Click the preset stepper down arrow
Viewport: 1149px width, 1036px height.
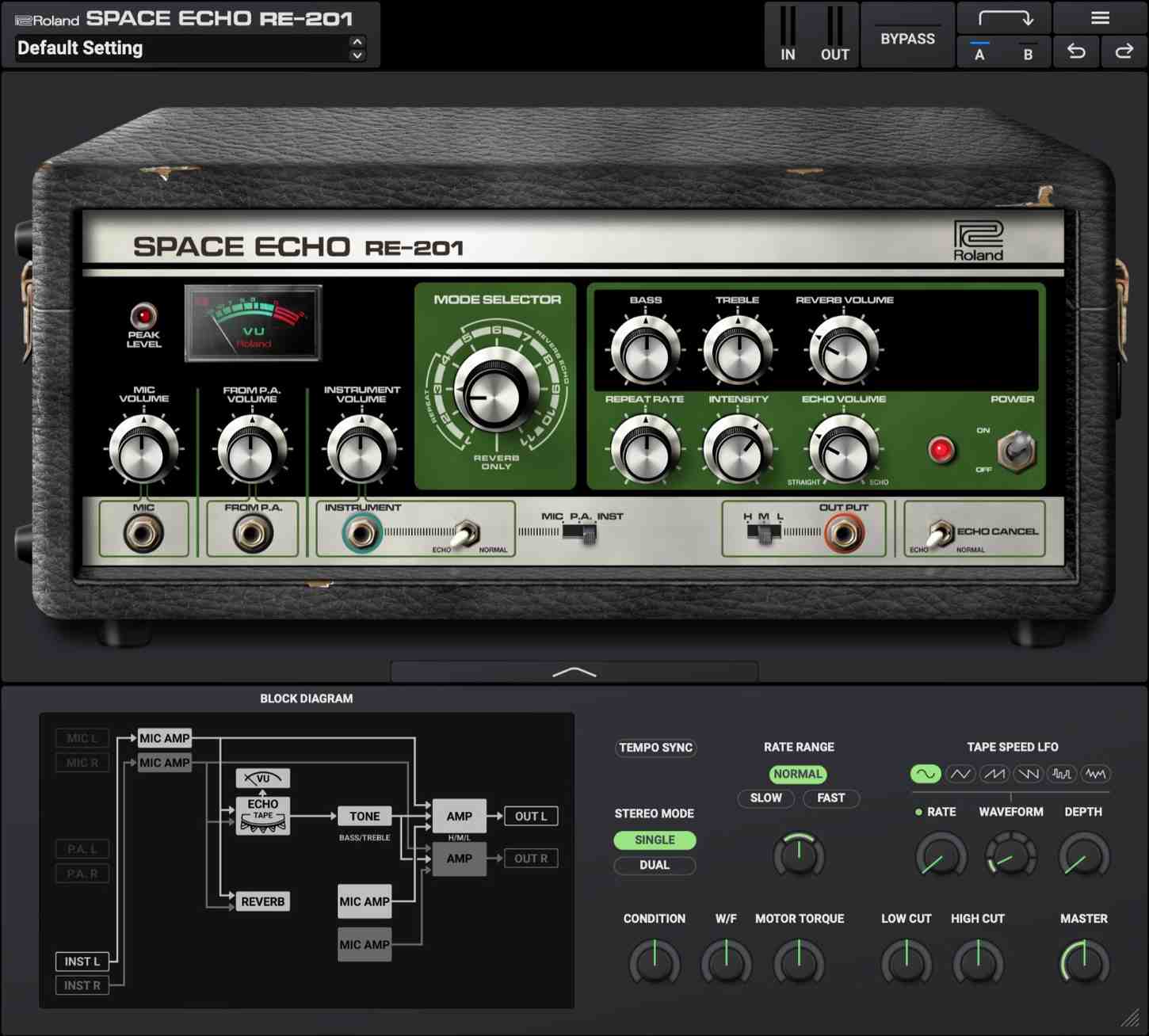click(357, 55)
